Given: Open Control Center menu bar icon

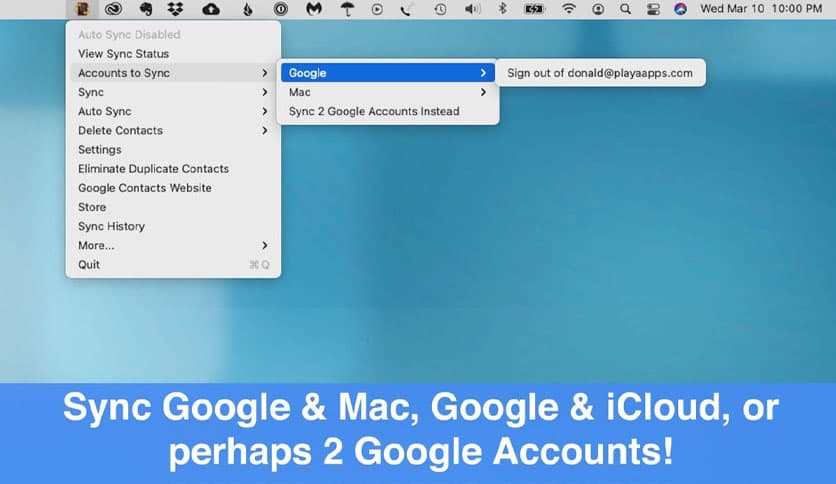Looking at the screenshot, I should [x=653, y=9].
